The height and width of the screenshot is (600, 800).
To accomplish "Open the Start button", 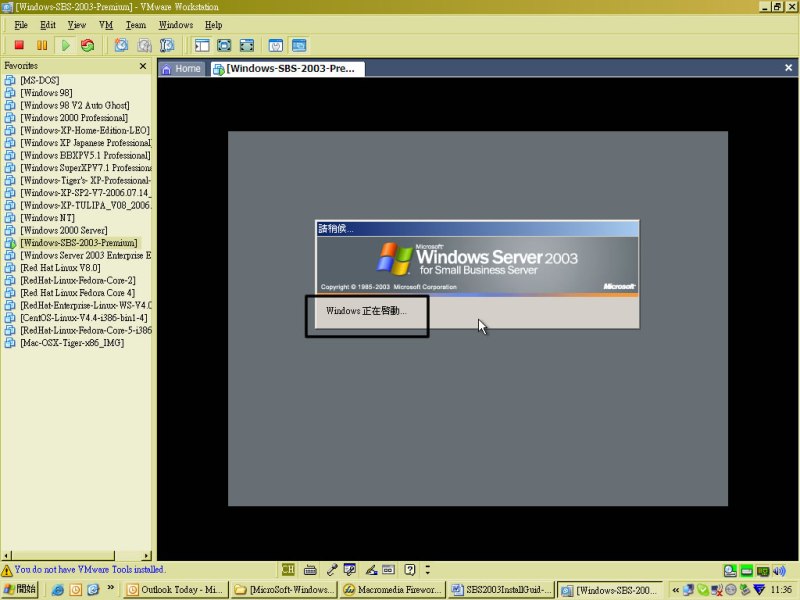I will 20,589.
